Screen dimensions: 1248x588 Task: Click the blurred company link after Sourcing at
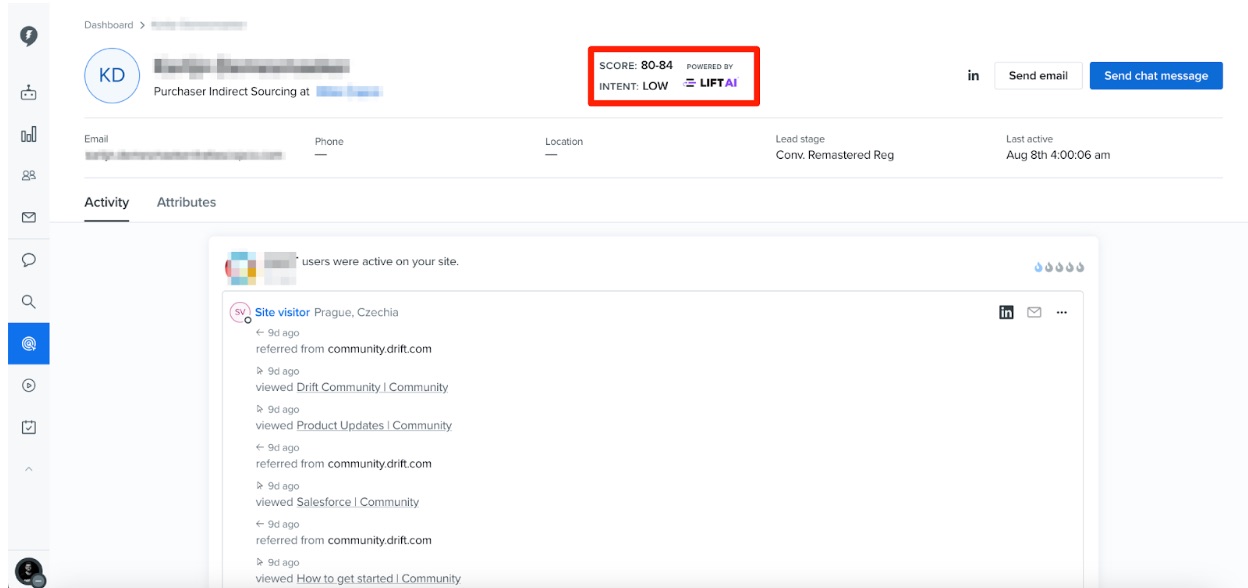coord(350,91)
